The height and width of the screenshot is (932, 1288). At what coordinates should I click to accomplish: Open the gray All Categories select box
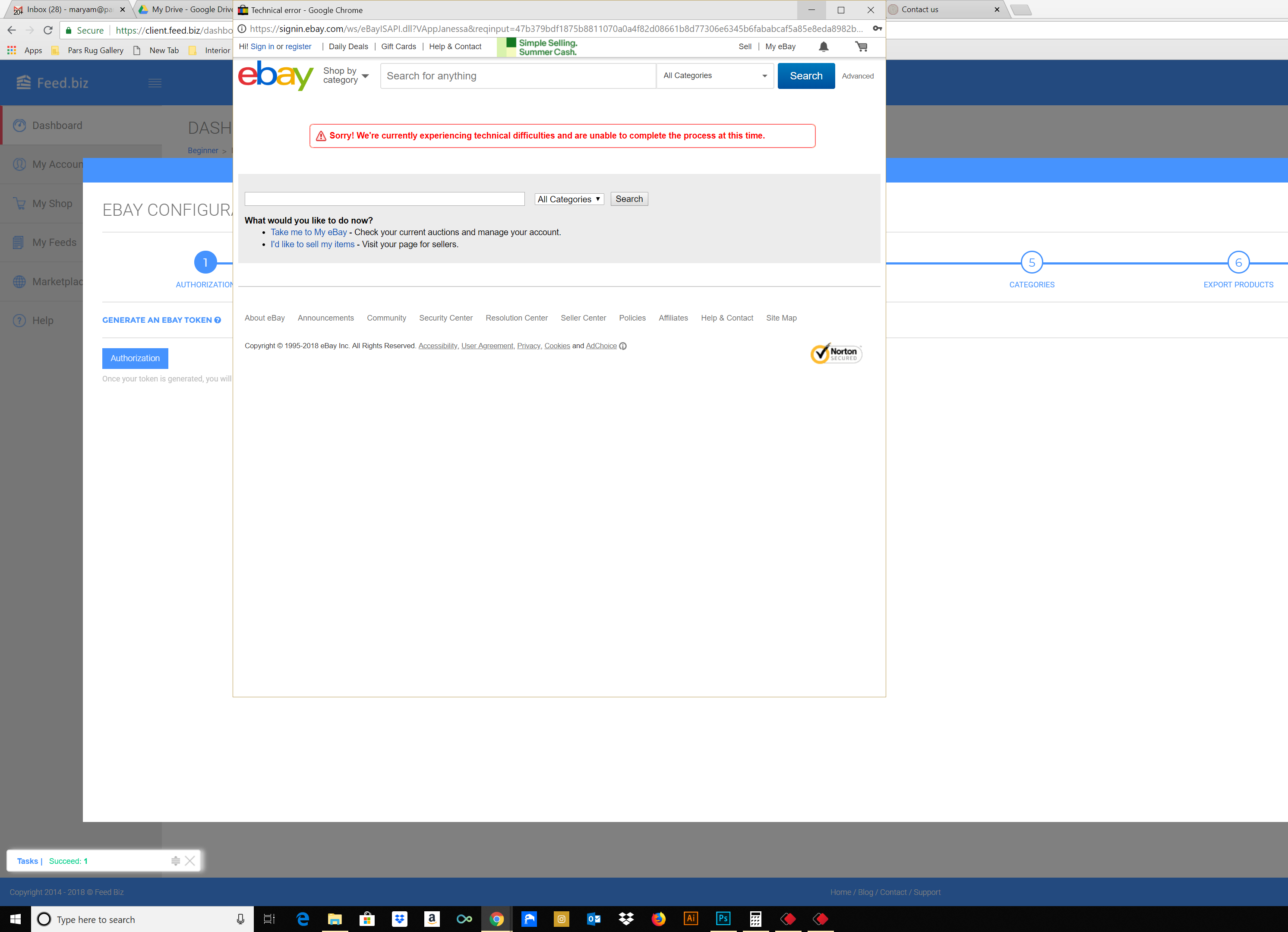[568, 199]
